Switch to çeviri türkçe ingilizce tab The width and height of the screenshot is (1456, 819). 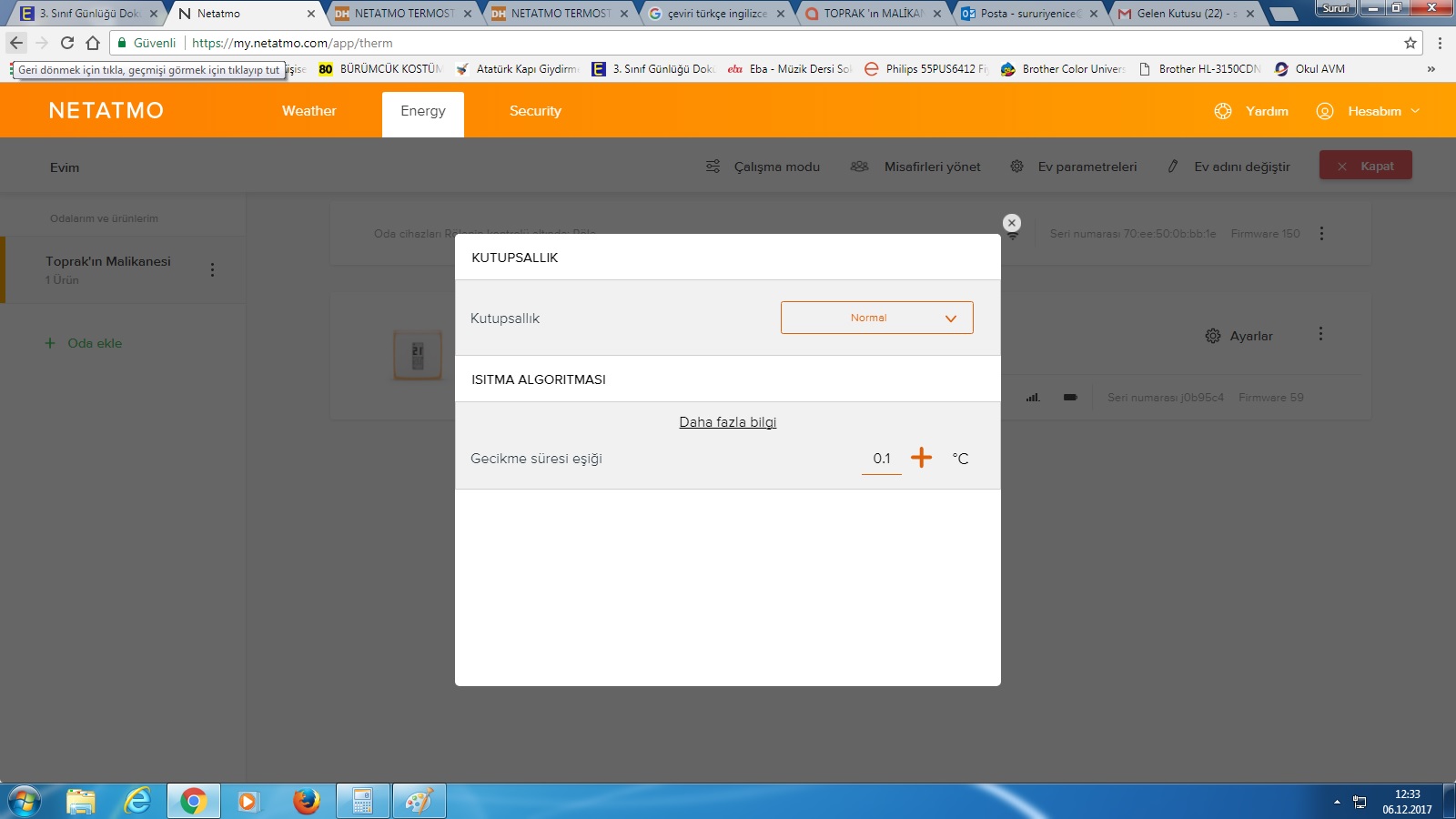(x=716, y=14)
